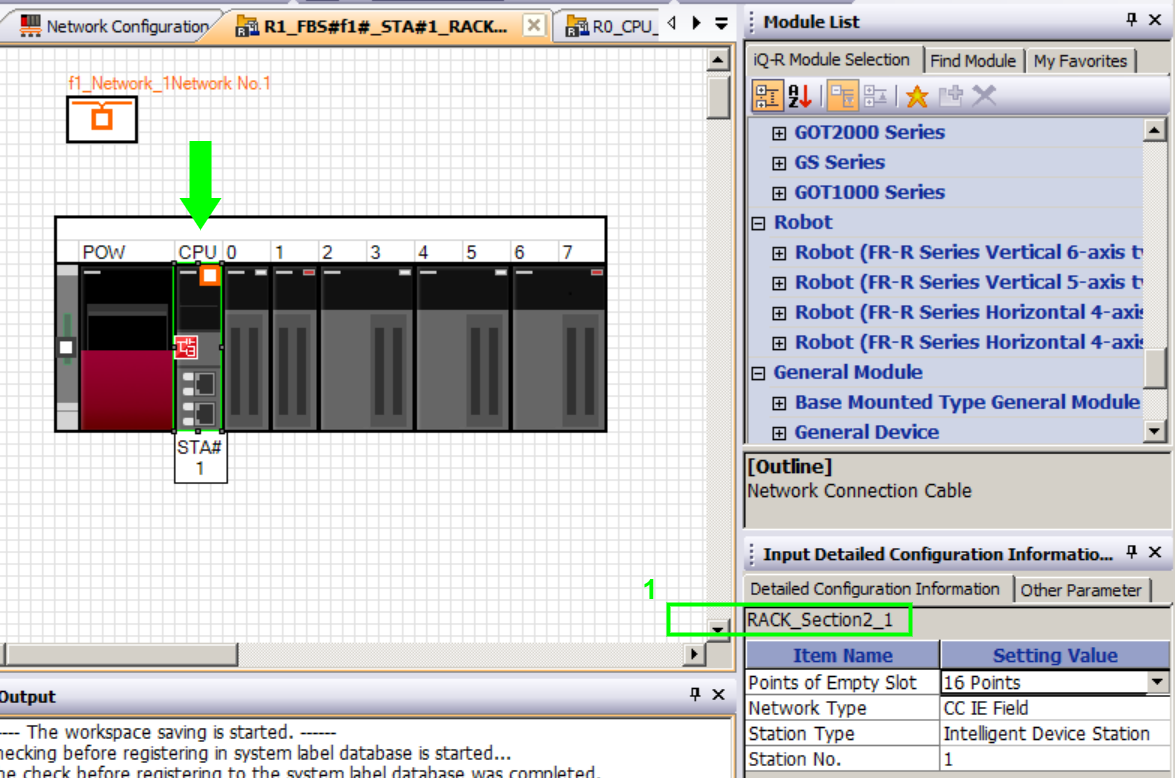Click the canvas horizontal scrollbar thumb
The width and height of the screenshot is (1175, 779).
[121, 654]
